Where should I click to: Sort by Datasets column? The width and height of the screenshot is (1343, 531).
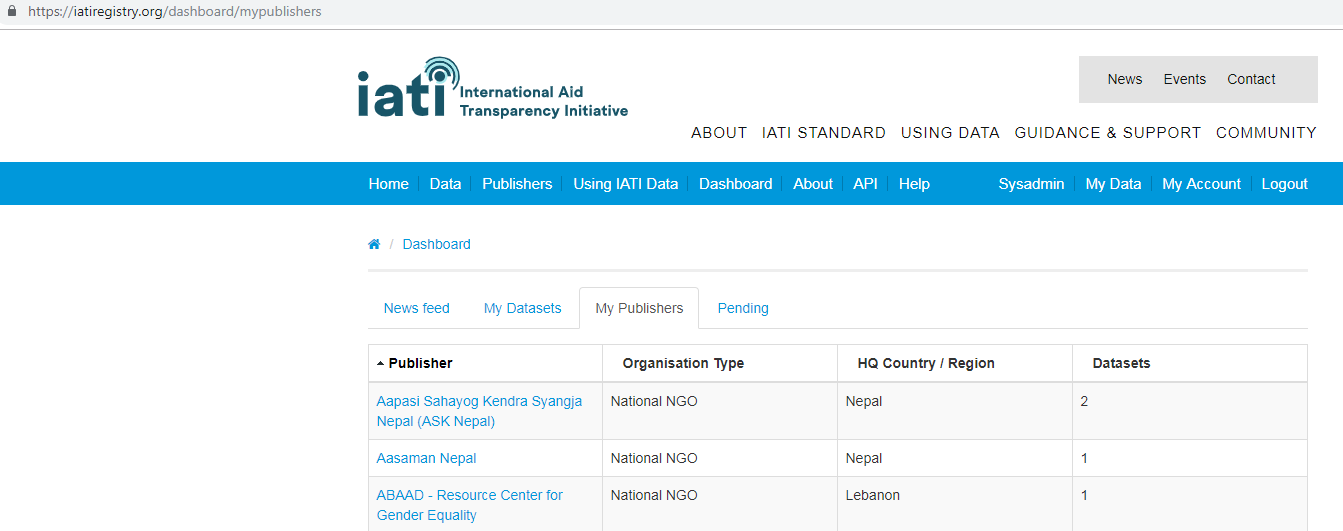pos(1121,363)
